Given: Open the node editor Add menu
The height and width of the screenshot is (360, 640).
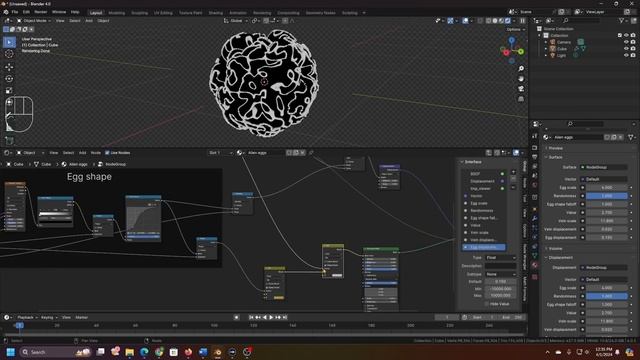Looking at the screenshot, I should coord(82,153).
